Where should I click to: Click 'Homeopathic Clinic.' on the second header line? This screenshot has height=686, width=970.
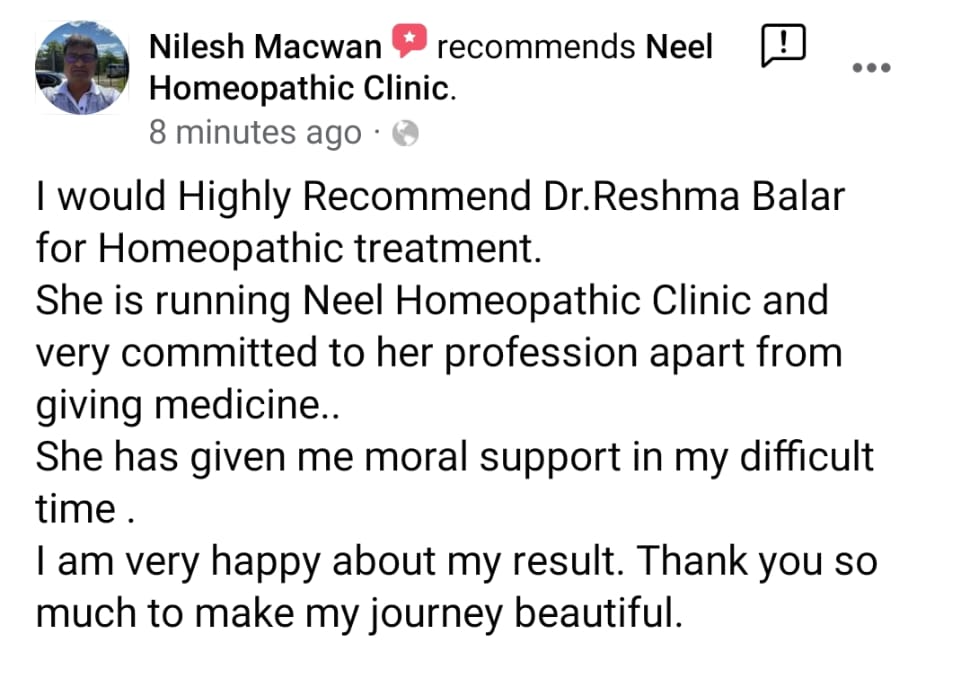(302, 89)
